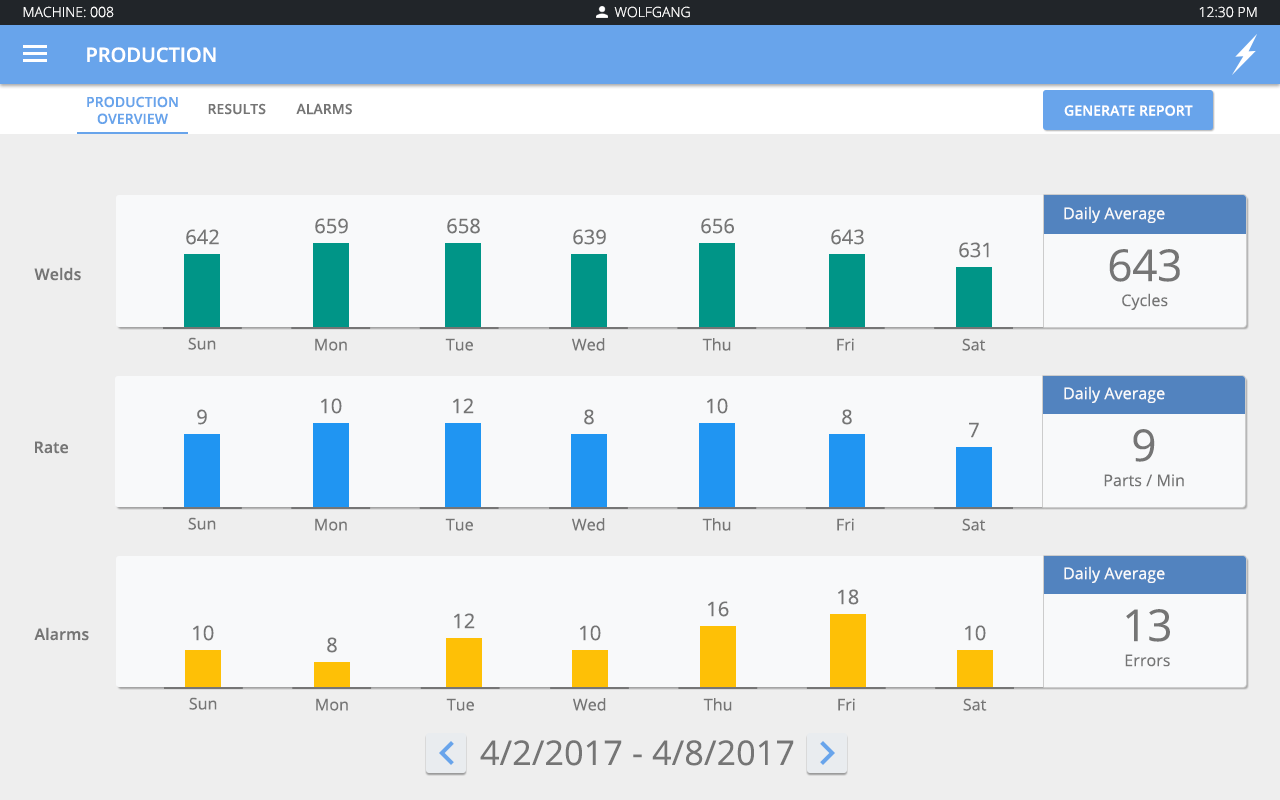
Task: Click Thursday's yellow Alarms bar
Action: point(717,657)
